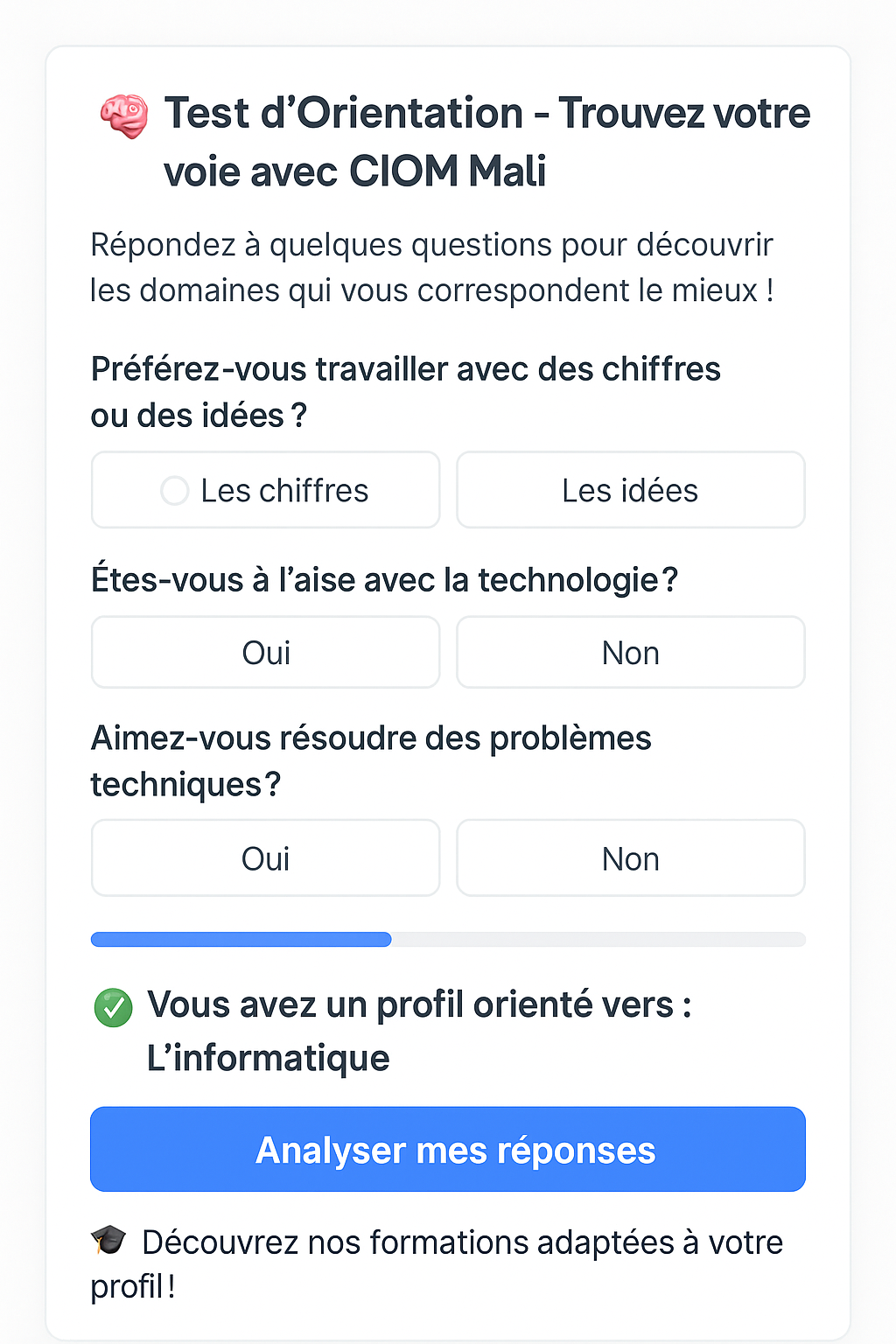Pick Non for solving technical problems

click(x=630, y=858)
